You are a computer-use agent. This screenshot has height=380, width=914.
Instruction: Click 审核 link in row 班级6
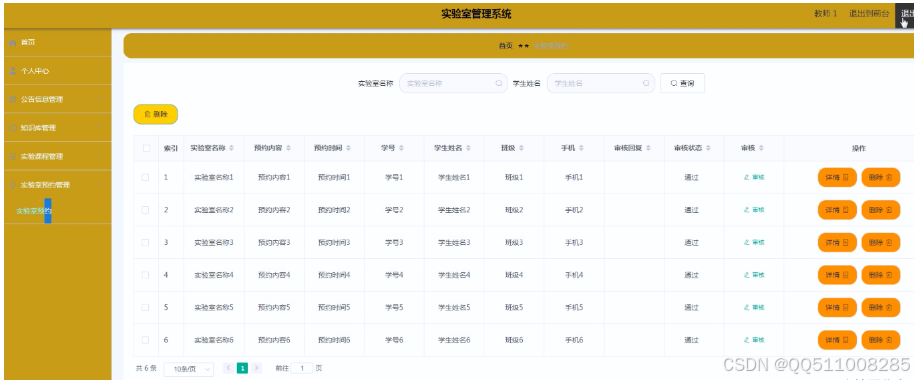click(x=754, y=340)
